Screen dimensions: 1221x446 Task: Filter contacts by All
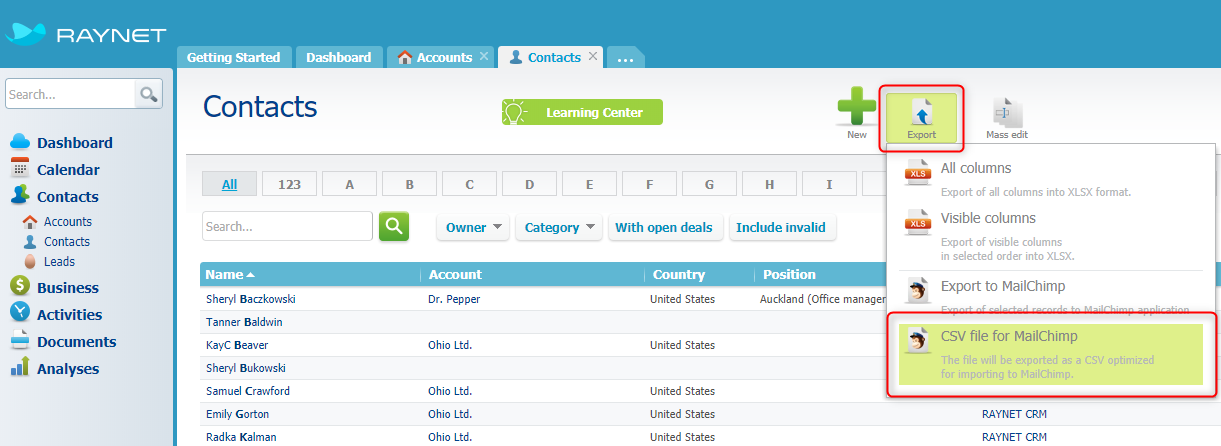pos(229,184)
